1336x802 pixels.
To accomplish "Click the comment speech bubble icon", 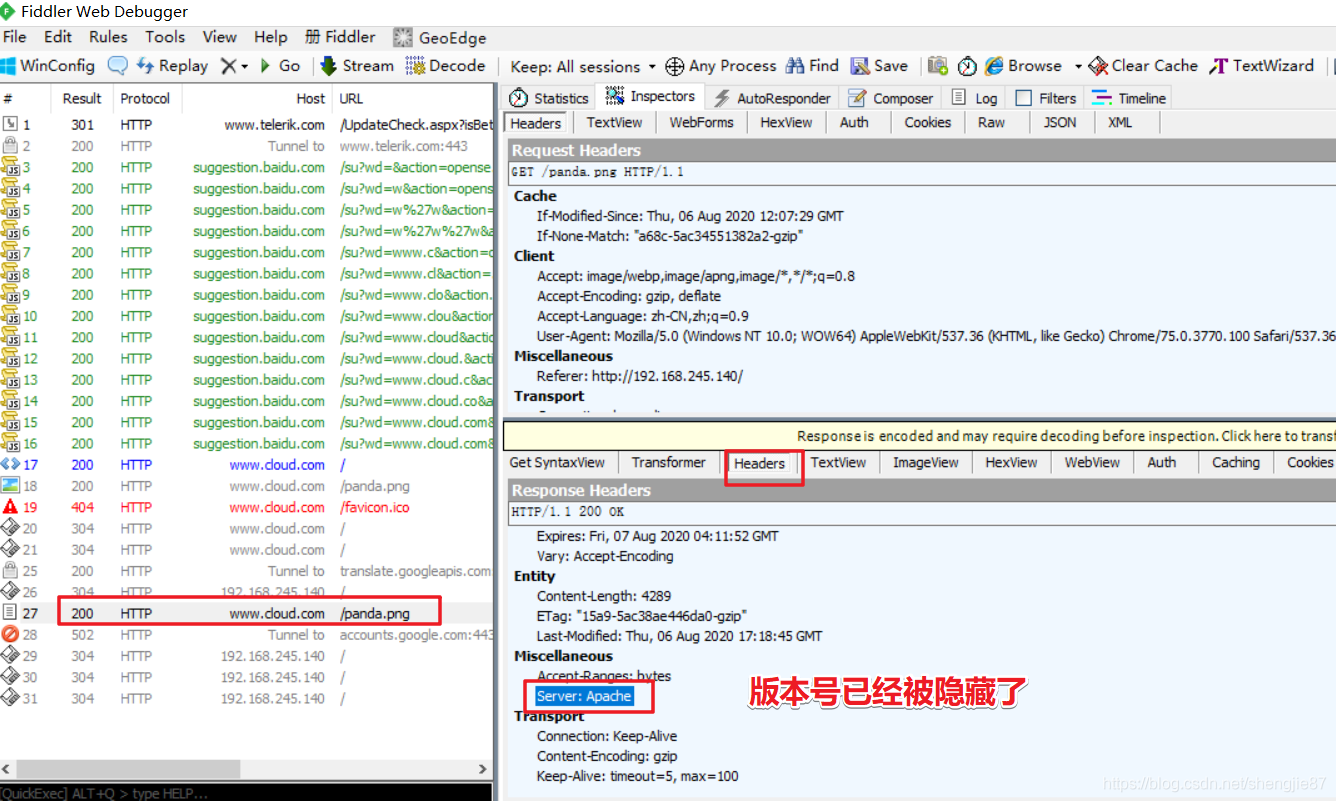I will click(x=118, y=66).
